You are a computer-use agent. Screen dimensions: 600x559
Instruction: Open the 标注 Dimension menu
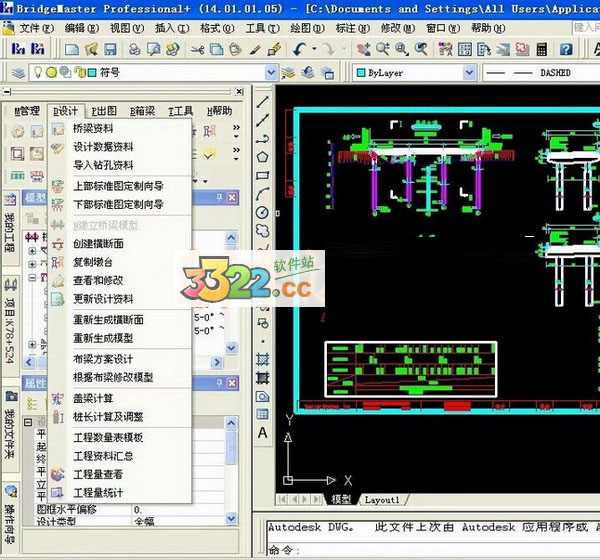tap(352, 28)
